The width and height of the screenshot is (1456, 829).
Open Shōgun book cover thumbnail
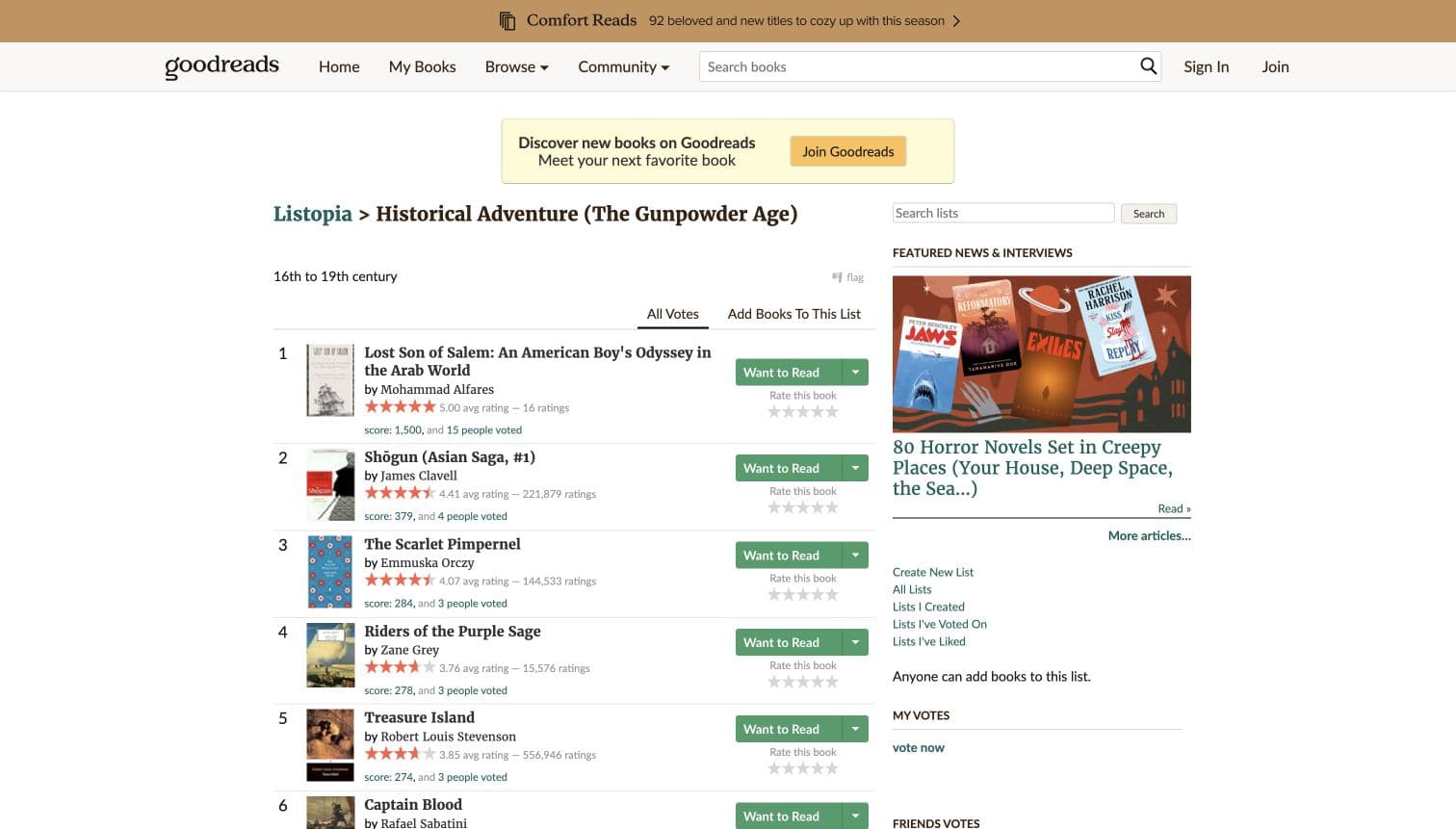(x=330, y=485)
